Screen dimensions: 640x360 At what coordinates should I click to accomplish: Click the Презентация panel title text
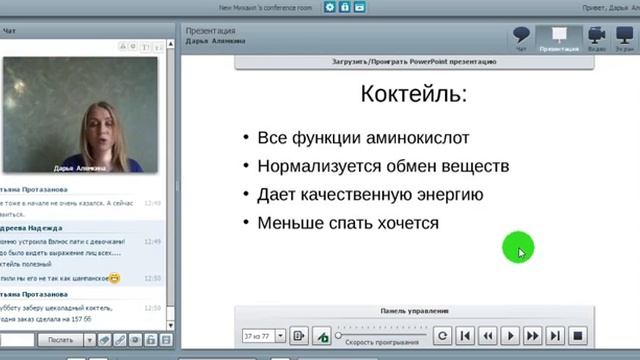coord(211,31)
